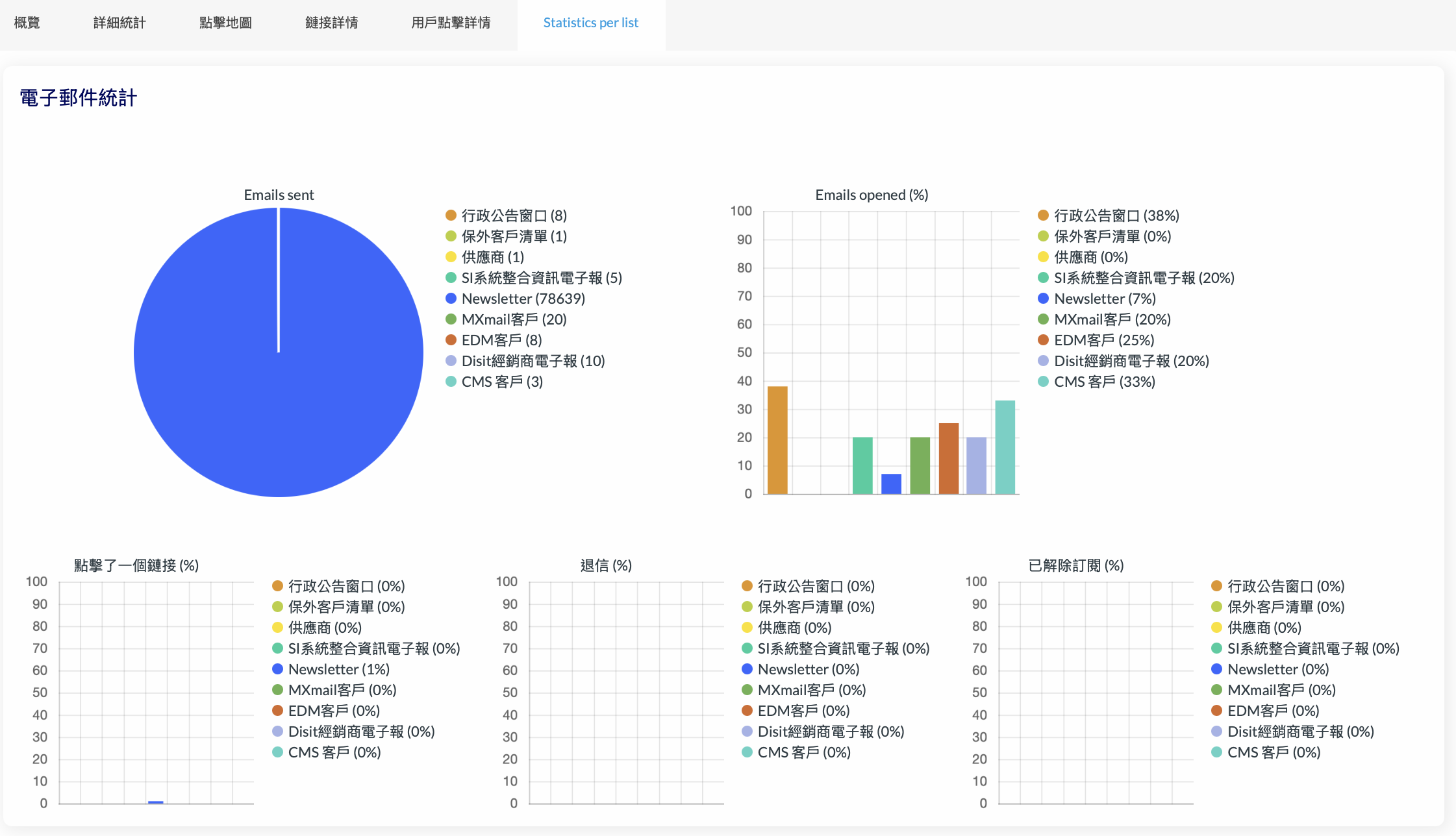Hide MXmail客戶 (20) in Emails sent legend
This screenshot has width=1456, height=836.
point(514,319)
